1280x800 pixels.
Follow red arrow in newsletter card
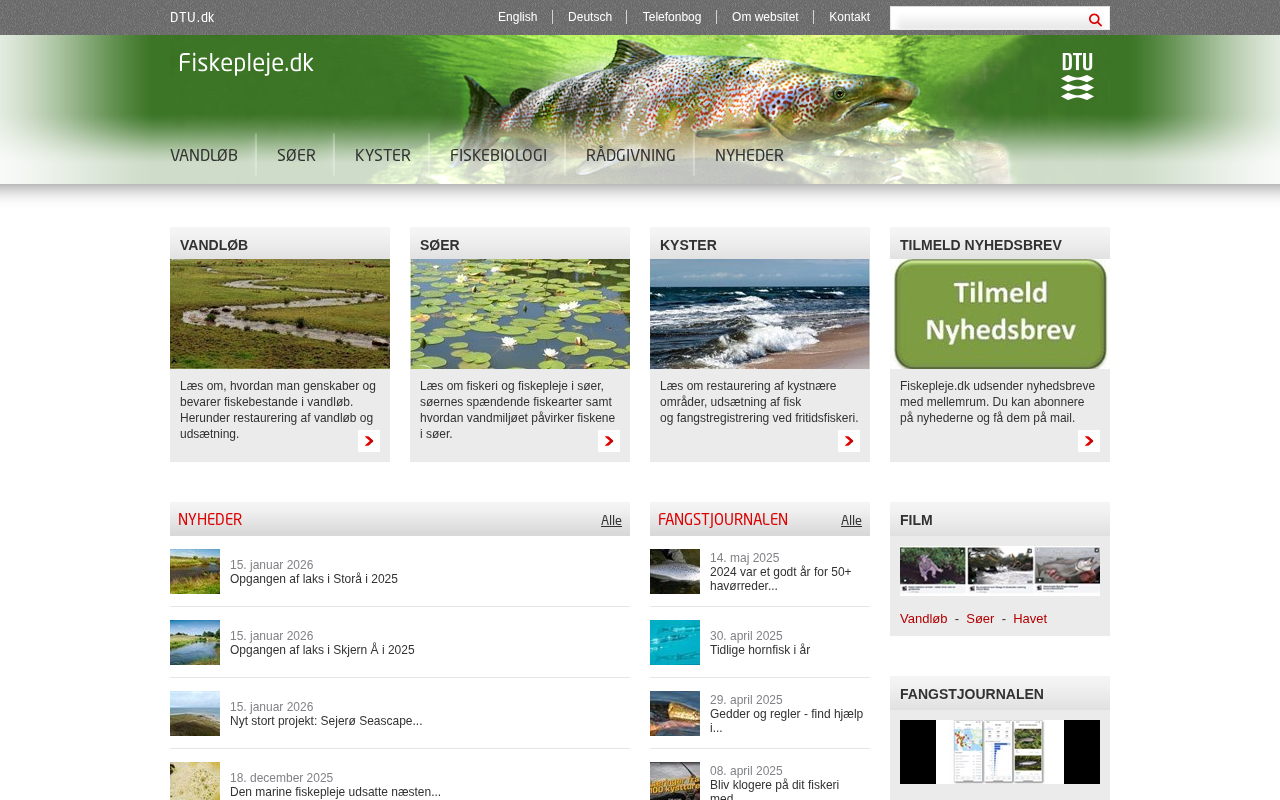[x=1089, y=441]
